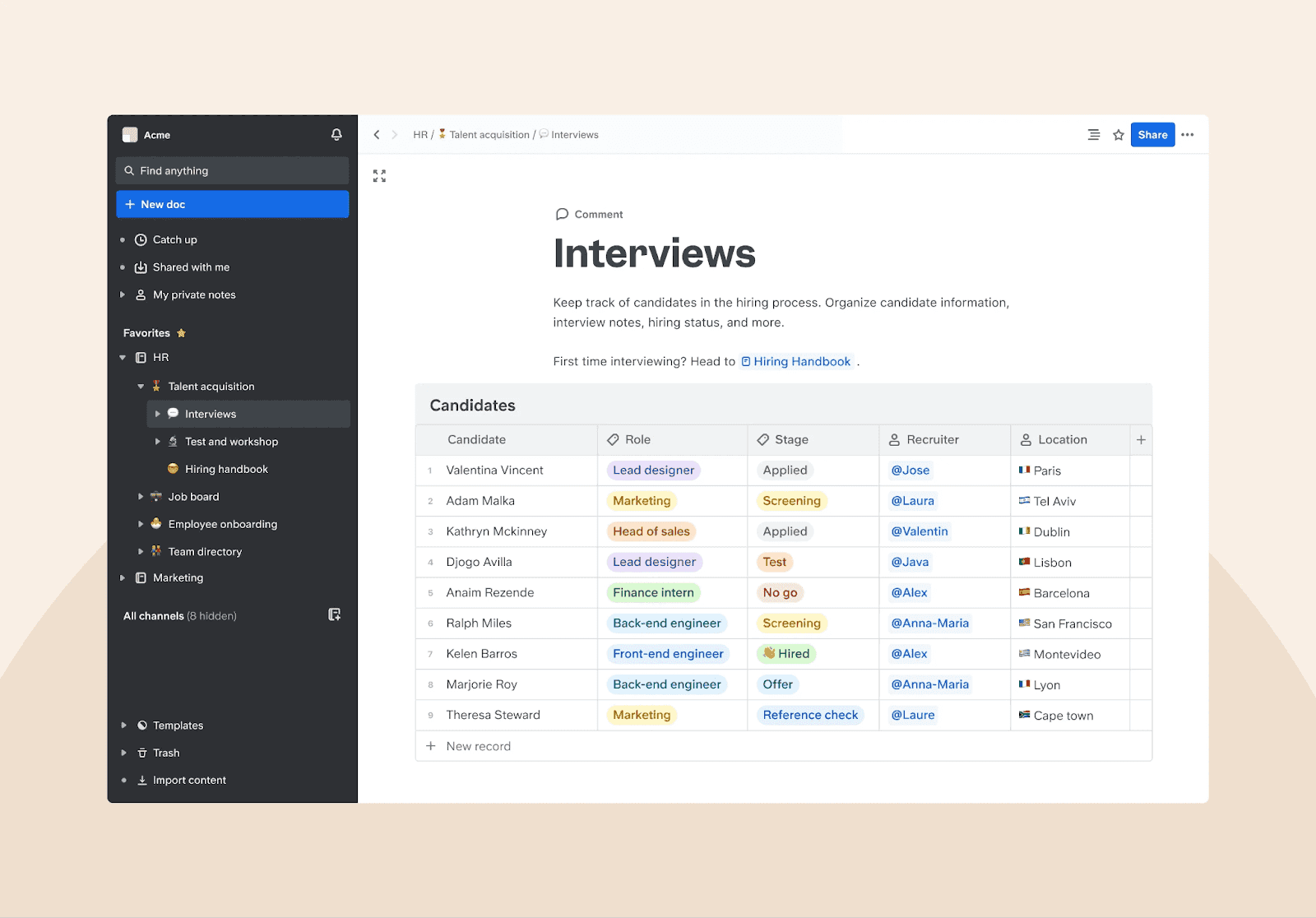Click the notifications bell icon
The image size is (1316, 918).
[x=336, y=134]
